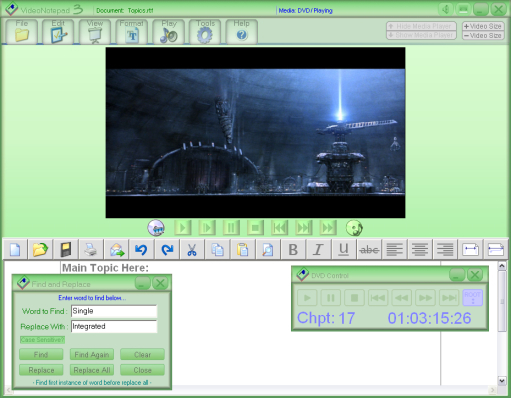Click the Replace button

pos(41,370)
